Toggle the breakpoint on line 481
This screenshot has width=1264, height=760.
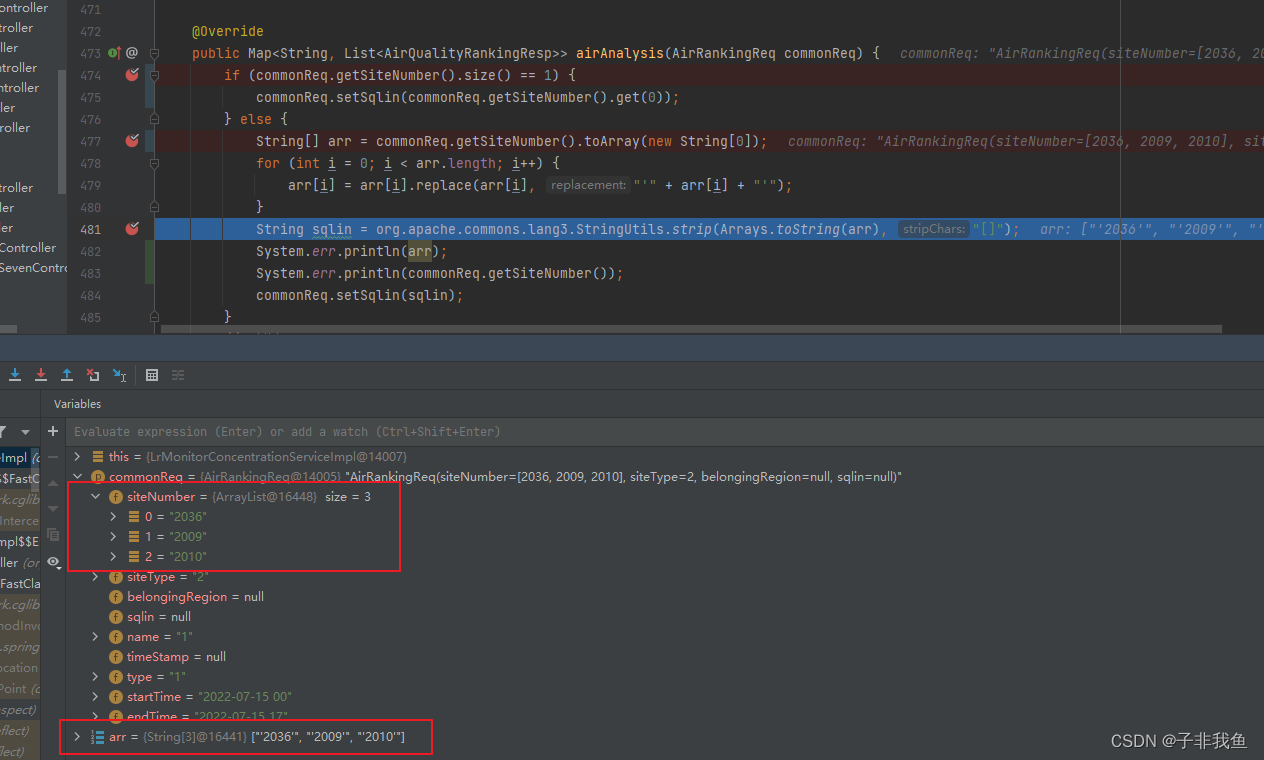tap(131, 229)
